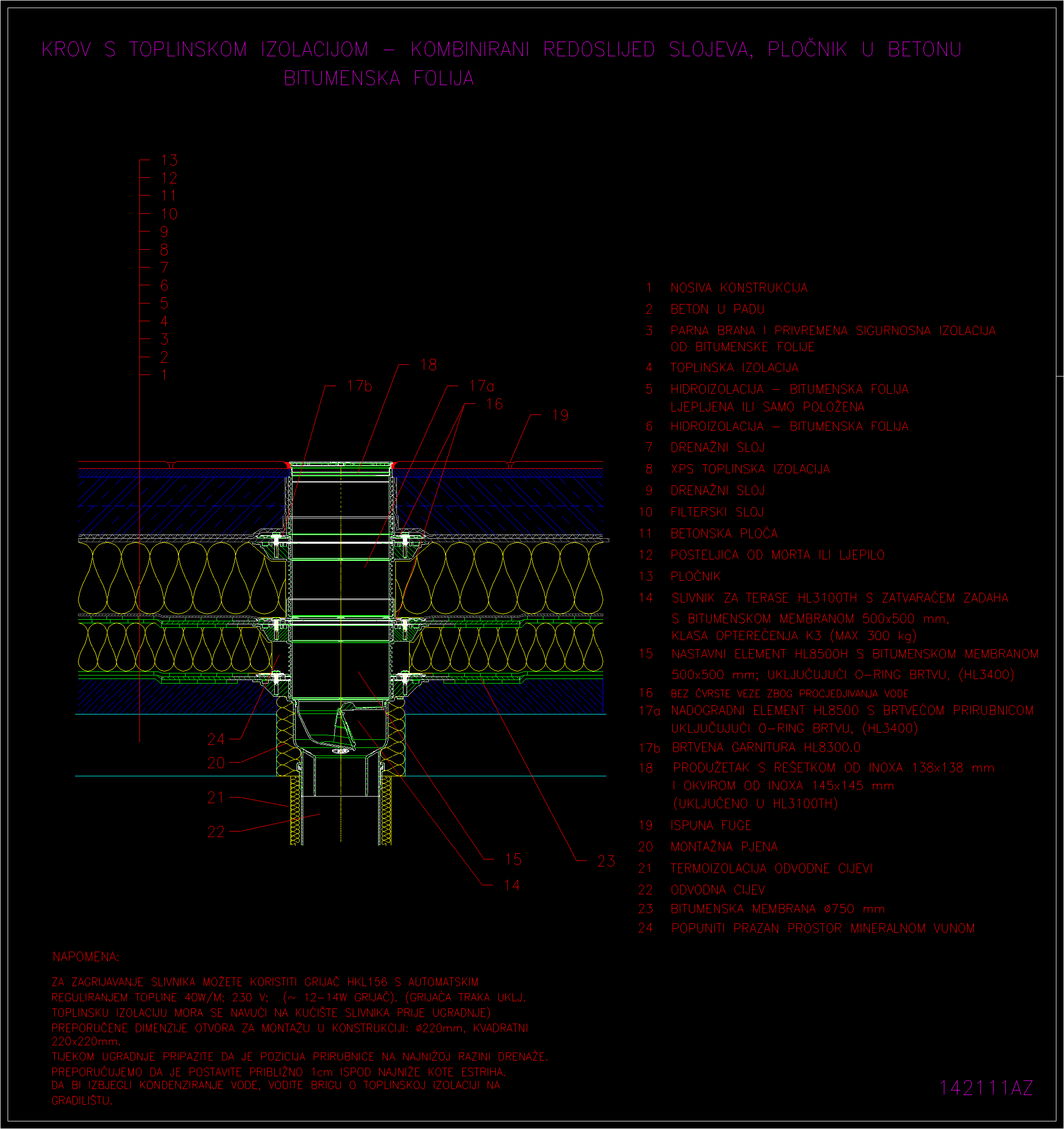
Task: Select note line 'TIJEKOM UGRADNJE PRIPAZITE'
Action: pyautogui.click(x=300, y=1057)
